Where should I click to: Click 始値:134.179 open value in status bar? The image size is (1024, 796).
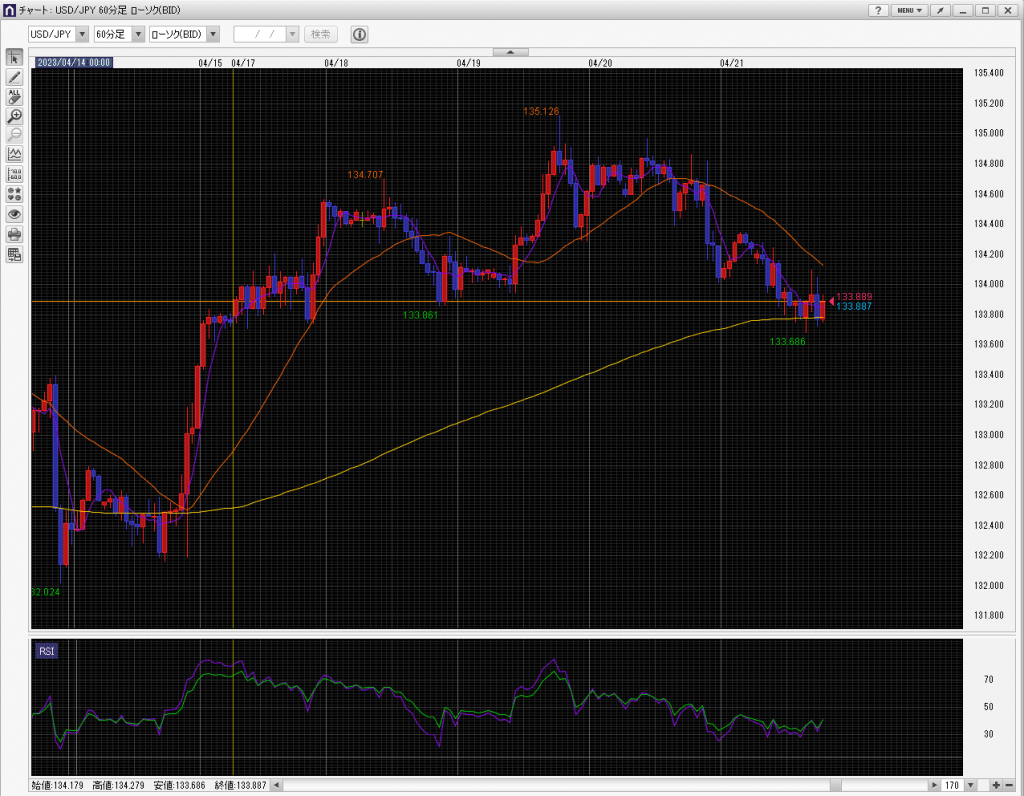click(57, 785)
